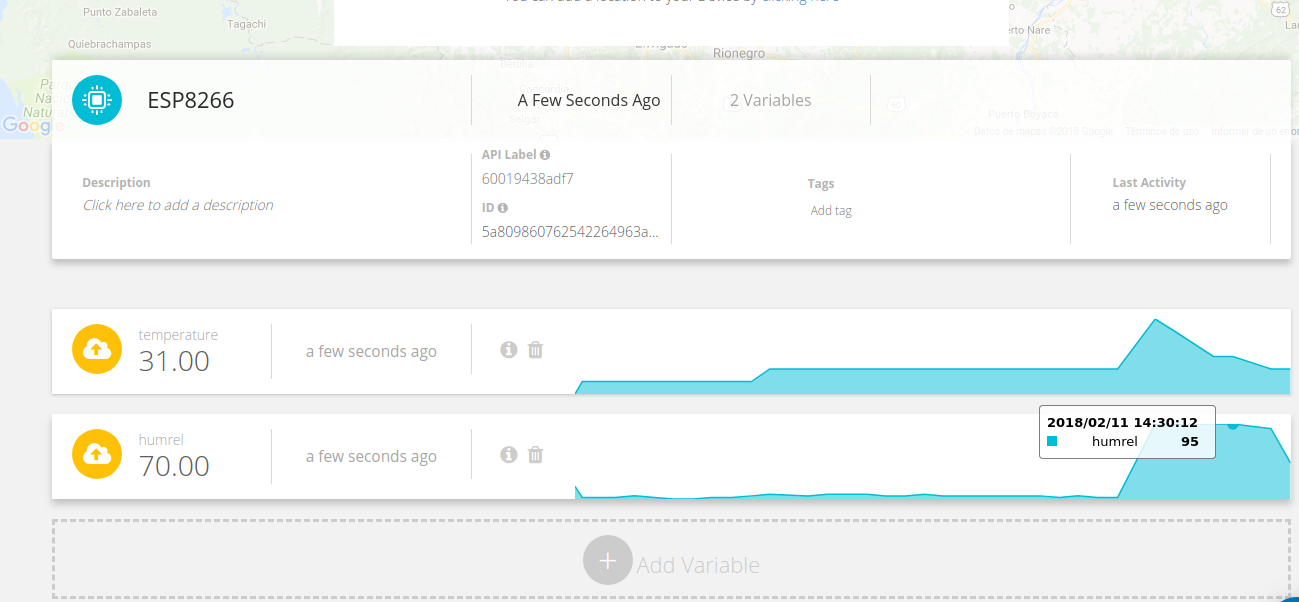Click the info icon beside API Label
The image size is (1299, 602).
[x=545, y=155]
